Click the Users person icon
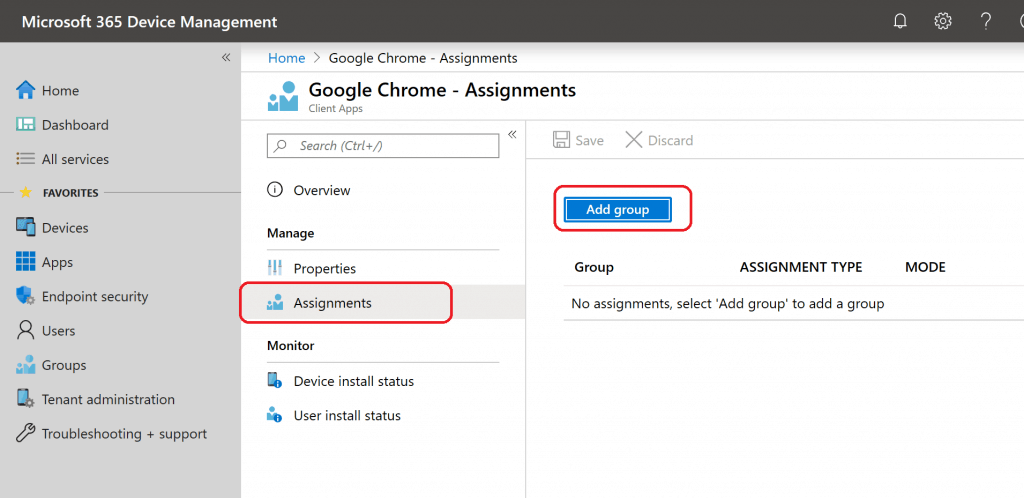The height and width of the screenshot is (498, 1024). 25,330
